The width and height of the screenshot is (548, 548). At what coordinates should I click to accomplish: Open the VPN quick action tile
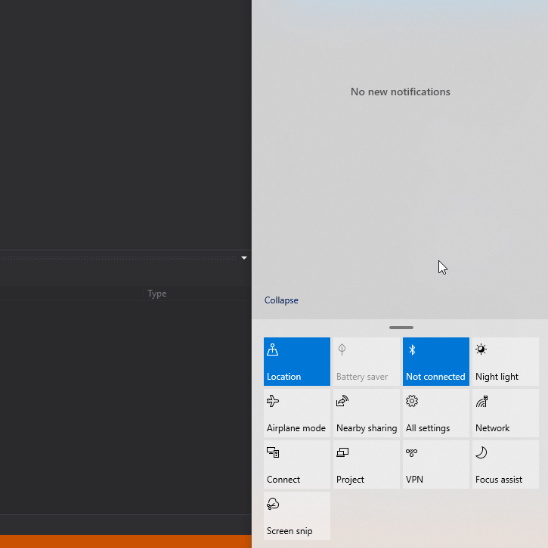436,464
